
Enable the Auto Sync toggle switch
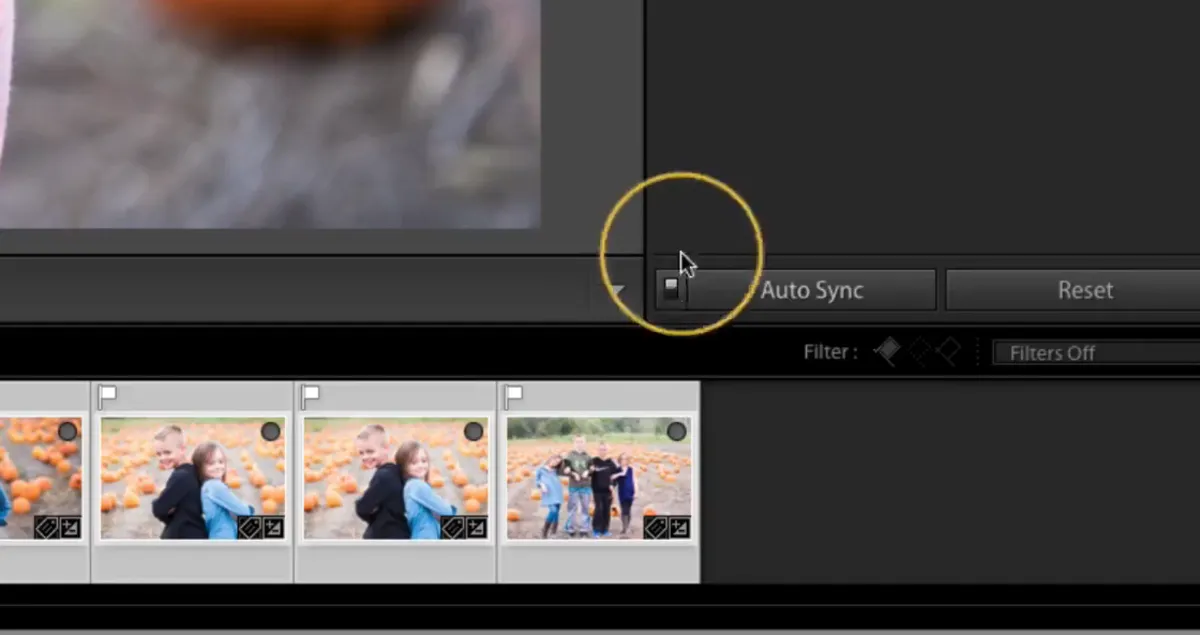(x=671, y=289)
